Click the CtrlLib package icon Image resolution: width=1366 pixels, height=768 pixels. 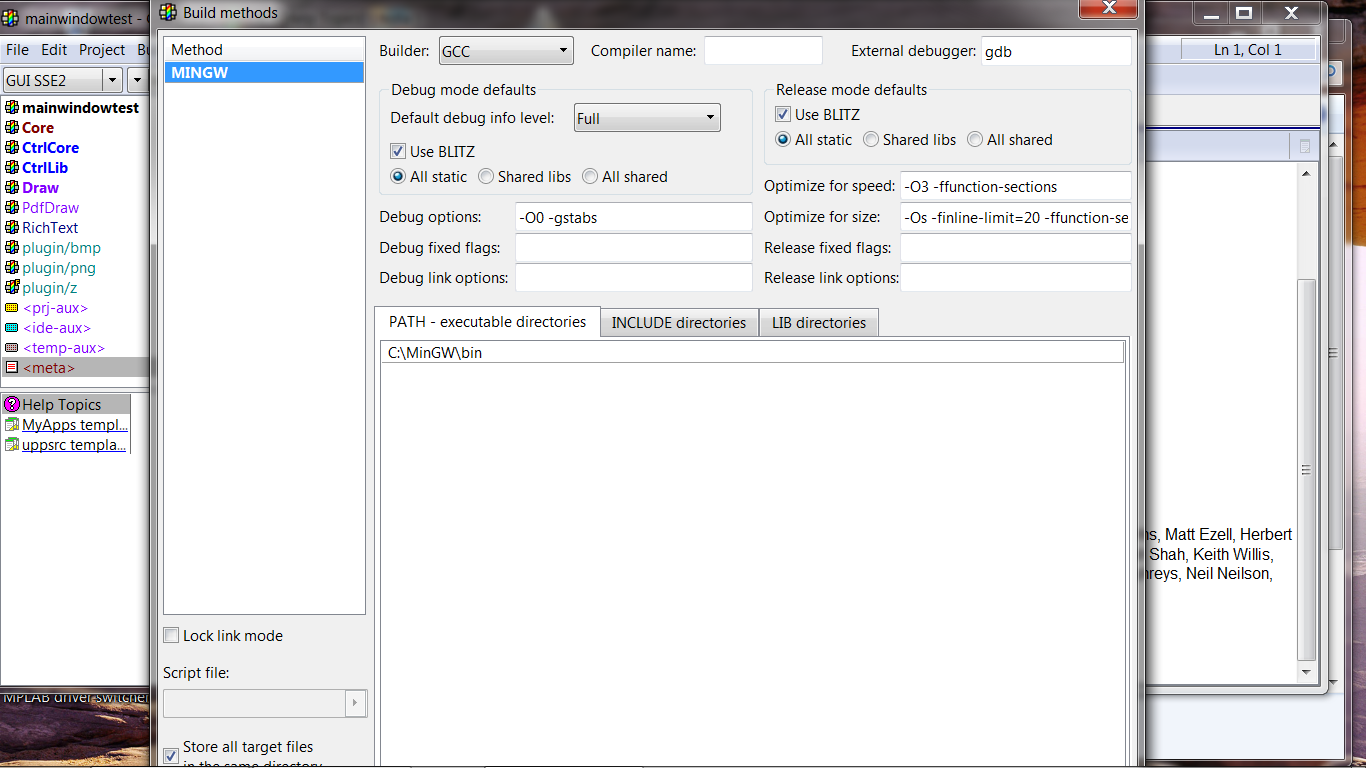point(12,168)
